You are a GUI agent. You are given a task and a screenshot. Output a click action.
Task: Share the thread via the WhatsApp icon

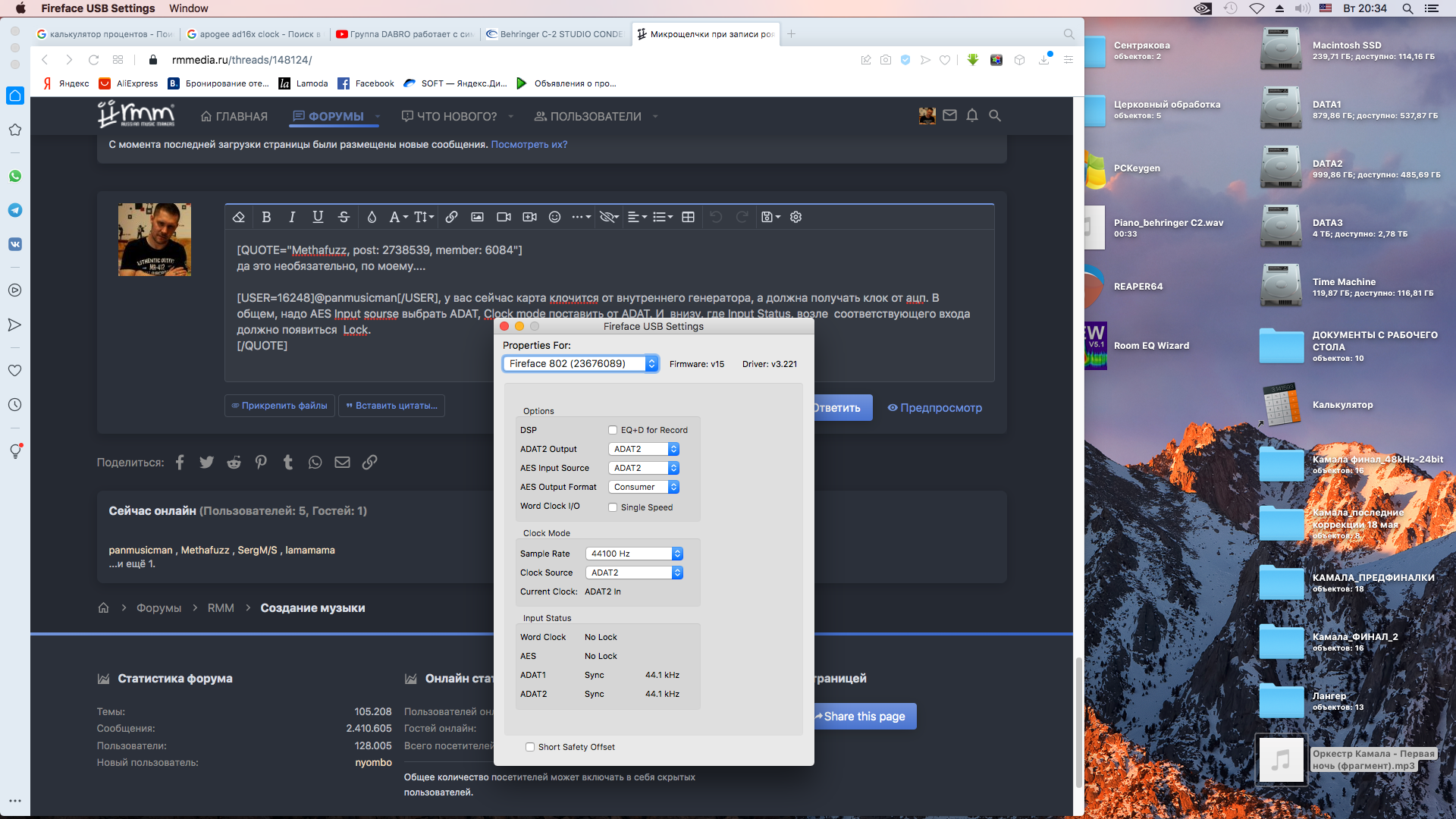click(315, 462)
